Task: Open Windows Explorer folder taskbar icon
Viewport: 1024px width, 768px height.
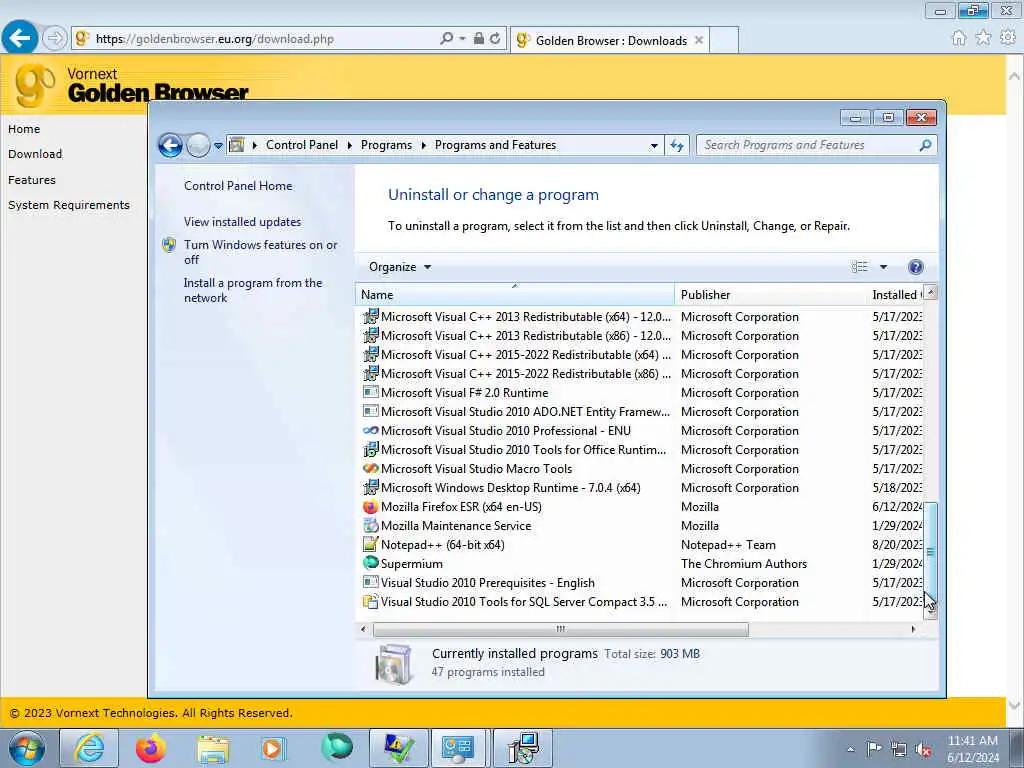Action: (213, 750)
